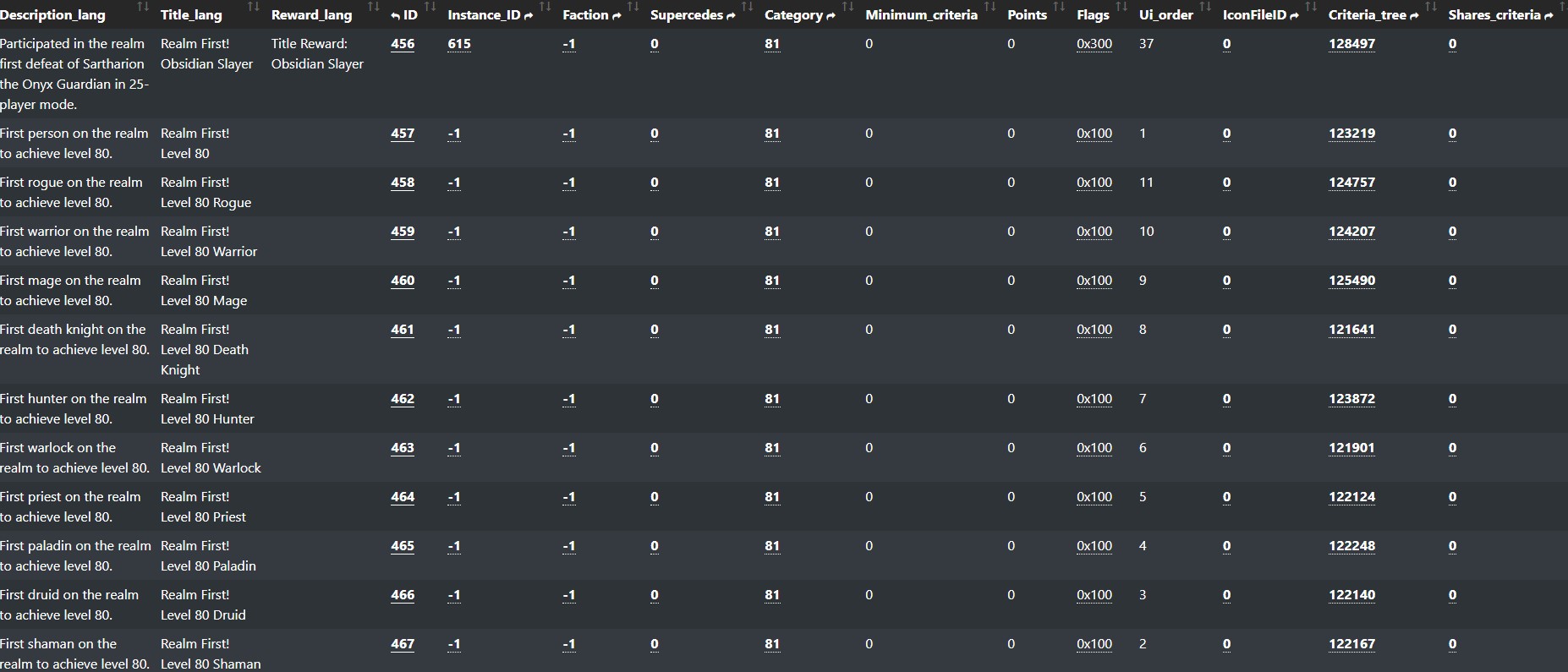
Task: Click the Flags value 0x300
Action: point(1094,44)
